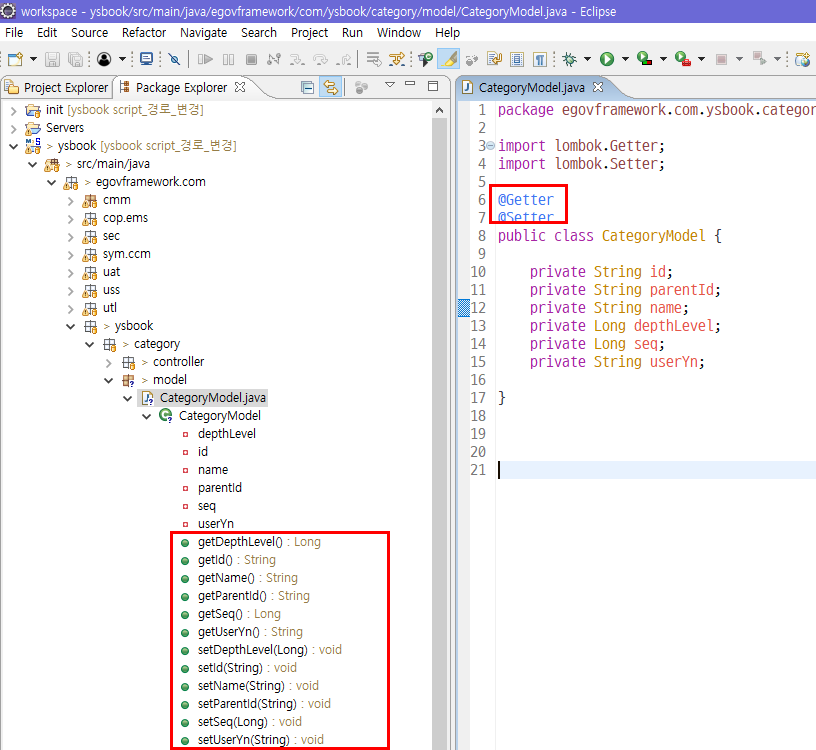This screenshot has height=750, width=816.
Task: Collapse the CategoryModel class node
Action: click(x=147, y=416)
